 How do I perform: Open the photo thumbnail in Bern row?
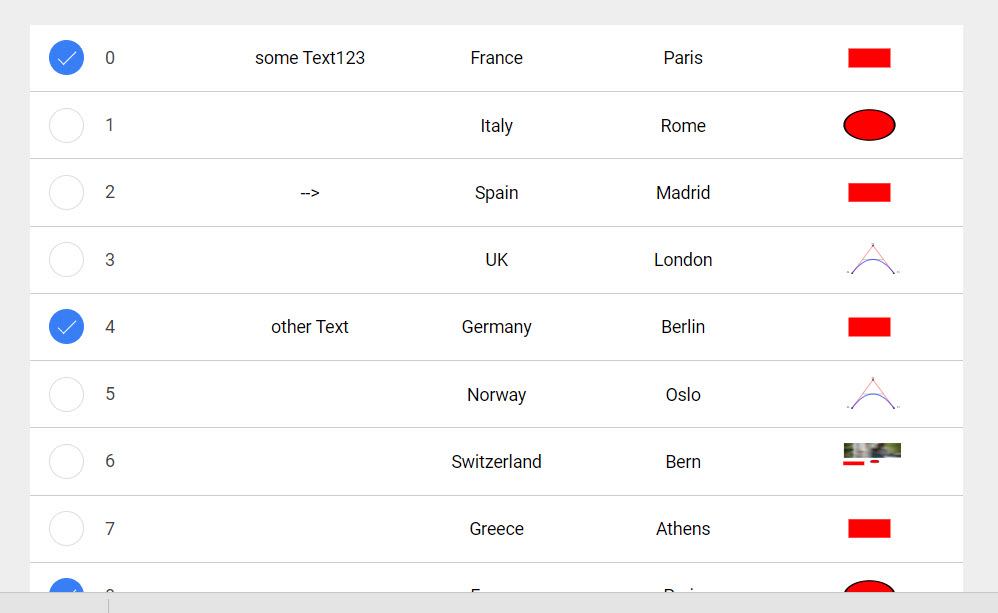872,451
